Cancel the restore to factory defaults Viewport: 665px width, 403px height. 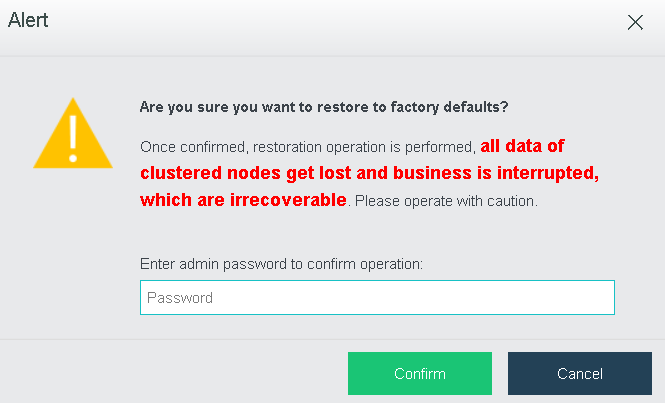[x=580, y=373]
